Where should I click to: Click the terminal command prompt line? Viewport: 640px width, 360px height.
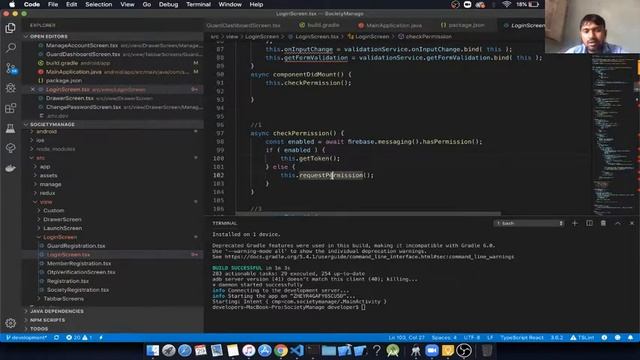click(x=289, y=307)
